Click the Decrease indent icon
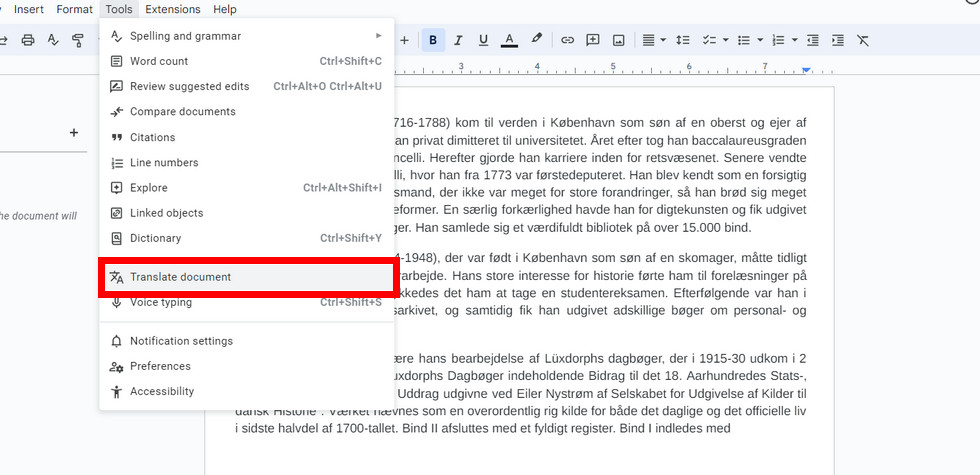Screen dimensions: 980x475 tap(812, 41)
